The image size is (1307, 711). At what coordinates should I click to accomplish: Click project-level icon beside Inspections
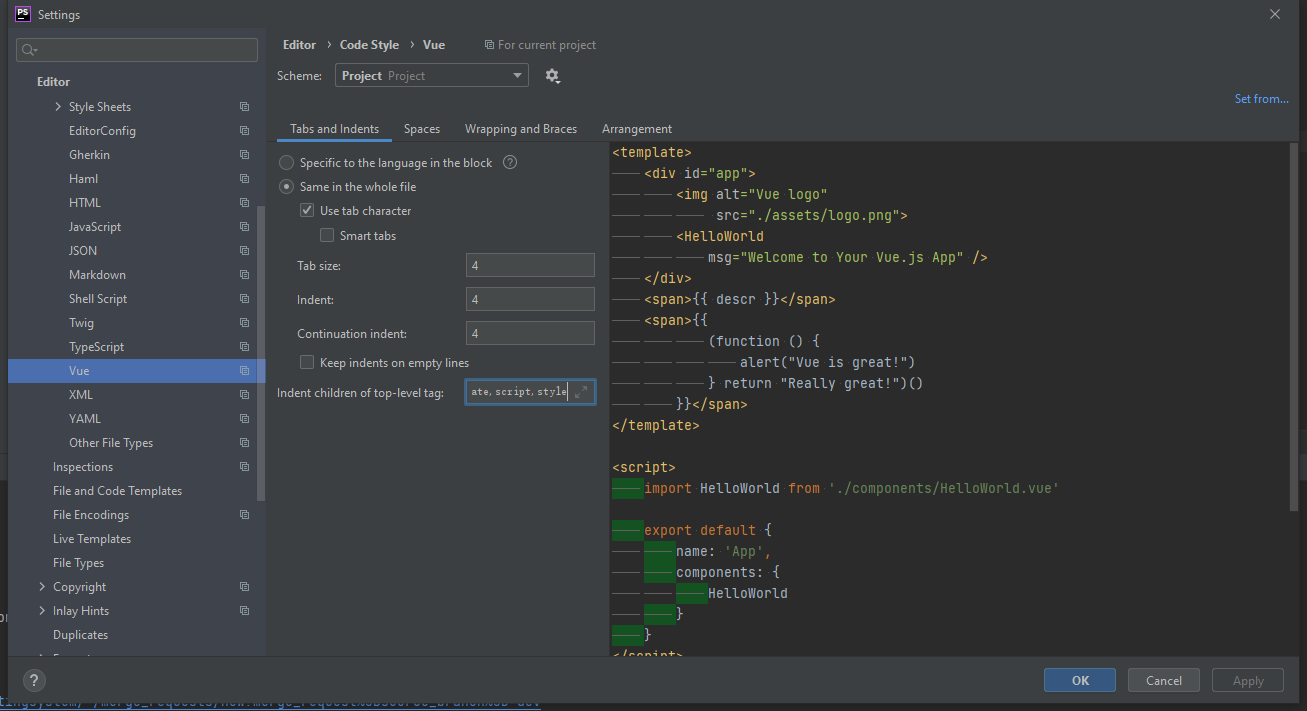coord(244,467)
